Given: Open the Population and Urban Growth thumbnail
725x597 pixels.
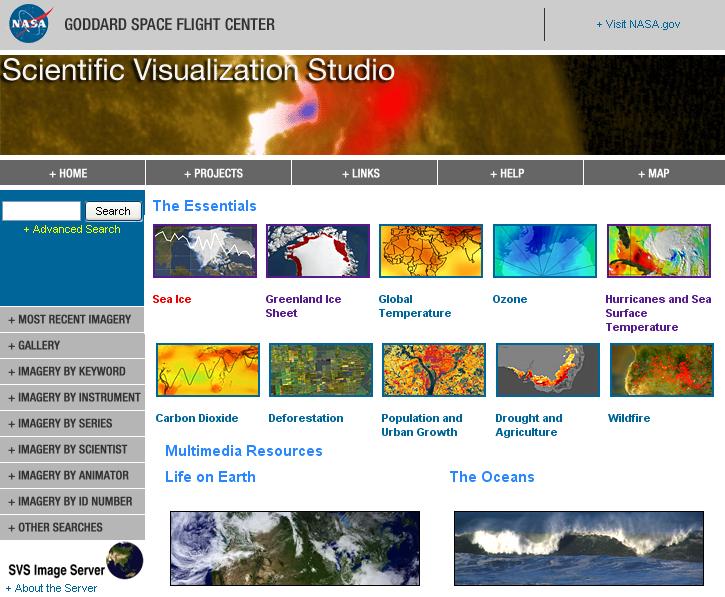Looking at the screenshot, I should 434,369.
